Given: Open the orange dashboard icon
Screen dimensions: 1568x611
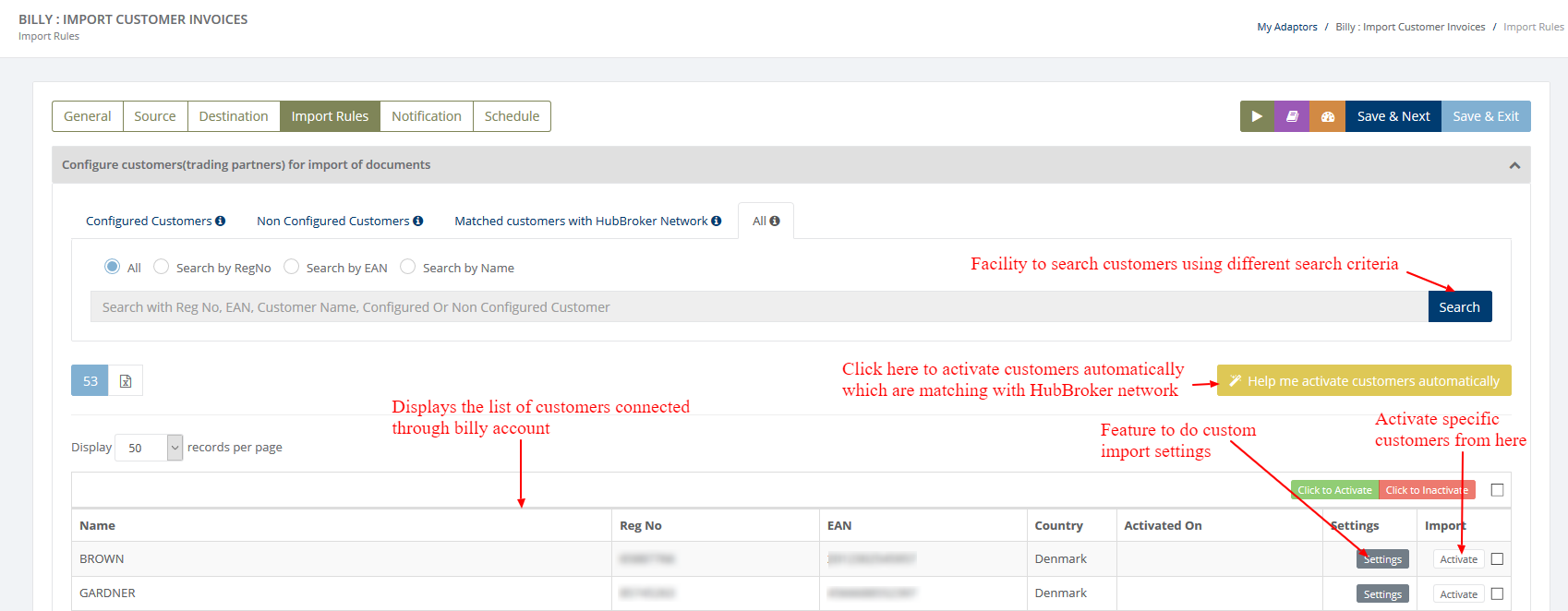Looking at the screenshot, I should click(1328, 116).
